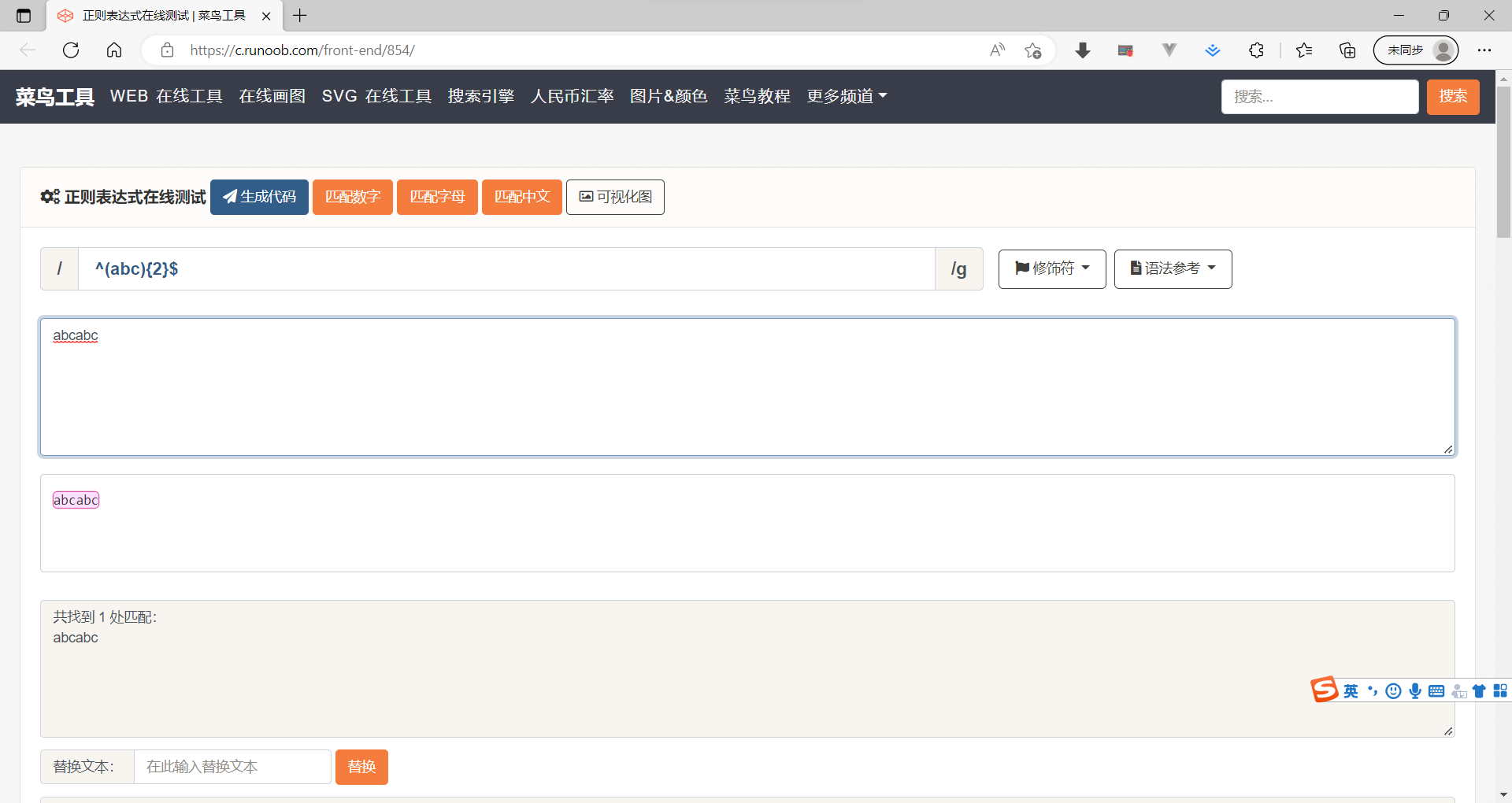Viewport: 1512px width, 803px height.
Task: Click Sogou voice microphone icon
Action: (1415, 691)
